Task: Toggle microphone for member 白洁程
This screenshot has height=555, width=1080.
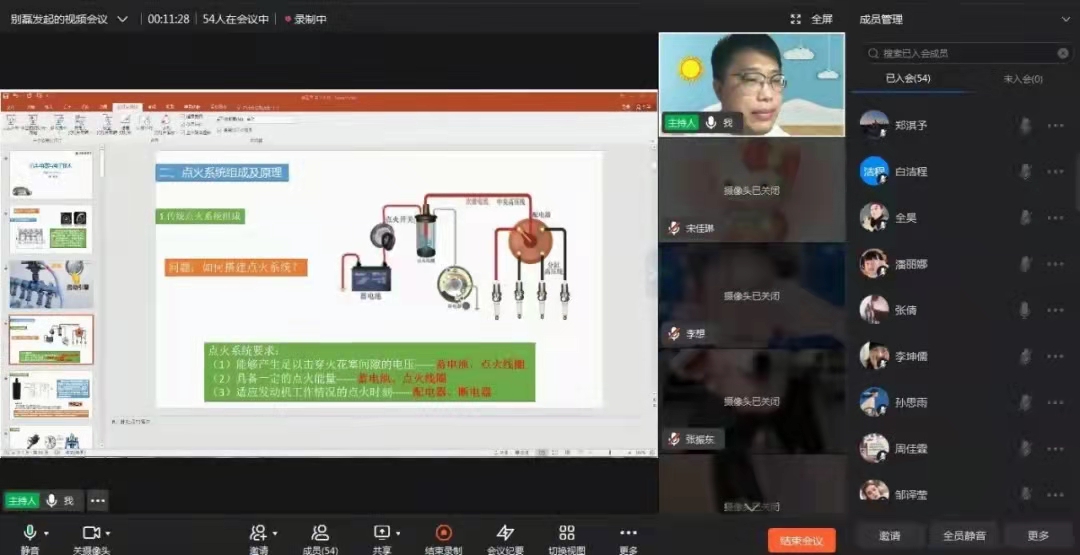Action: [1025, 172]
